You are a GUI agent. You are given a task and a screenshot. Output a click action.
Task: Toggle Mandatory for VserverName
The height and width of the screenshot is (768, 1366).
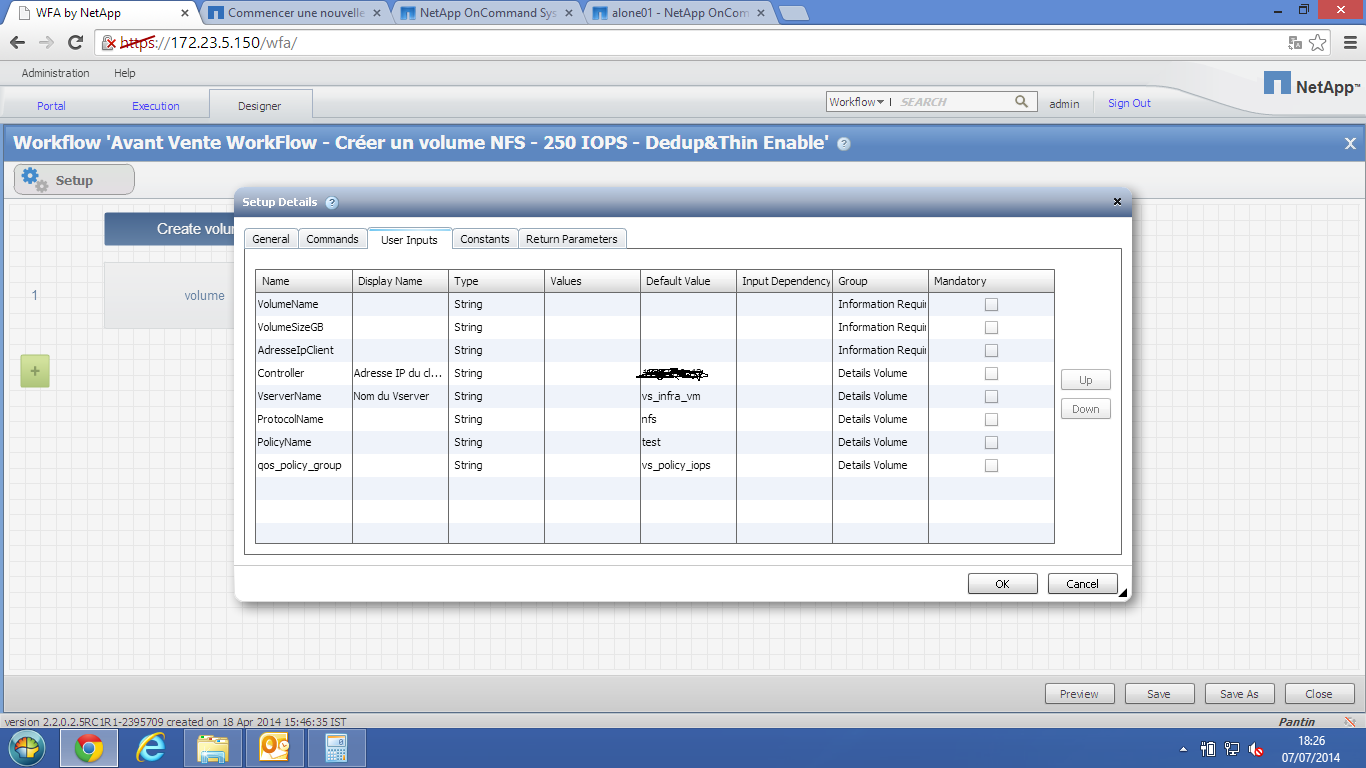(x=991, y=396)
